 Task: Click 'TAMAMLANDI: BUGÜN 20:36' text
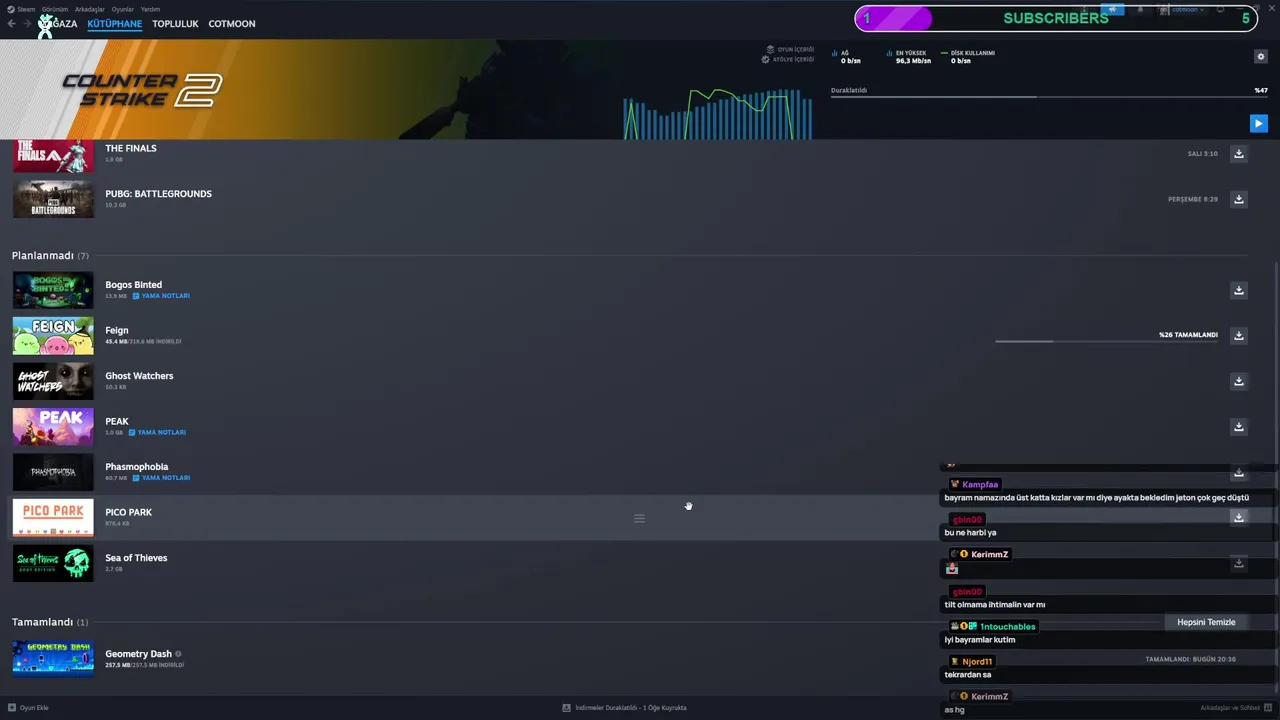[1190, 659]
